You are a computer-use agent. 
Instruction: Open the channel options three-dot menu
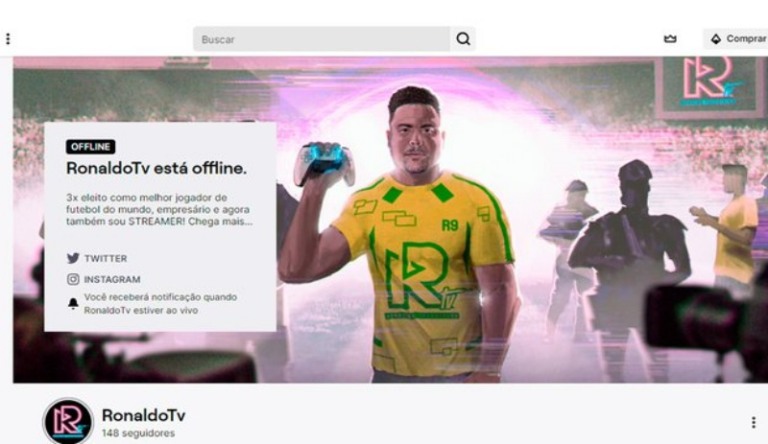753,422
